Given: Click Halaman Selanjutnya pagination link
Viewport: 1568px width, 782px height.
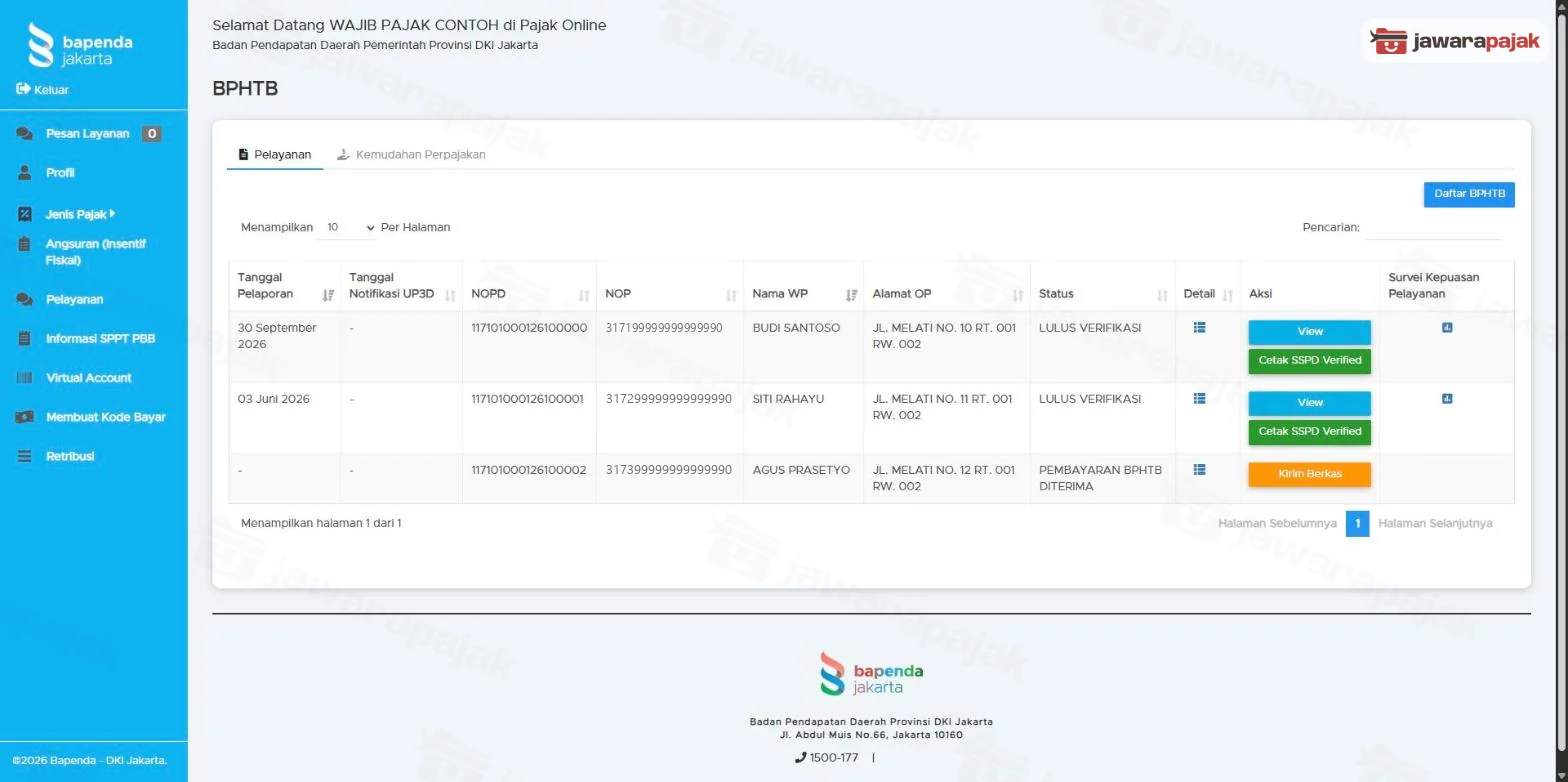Looking at the screenshot, I should click(x=1435, y=524).
